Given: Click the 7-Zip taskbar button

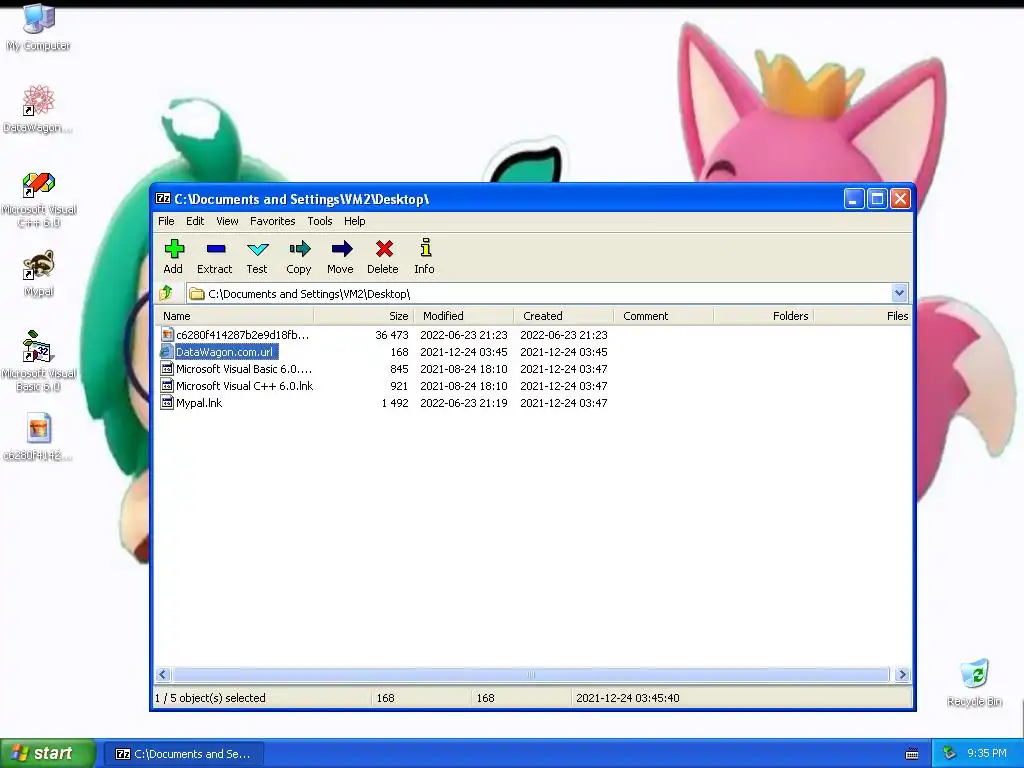Looking at the screenshot, I should [184, 754].
